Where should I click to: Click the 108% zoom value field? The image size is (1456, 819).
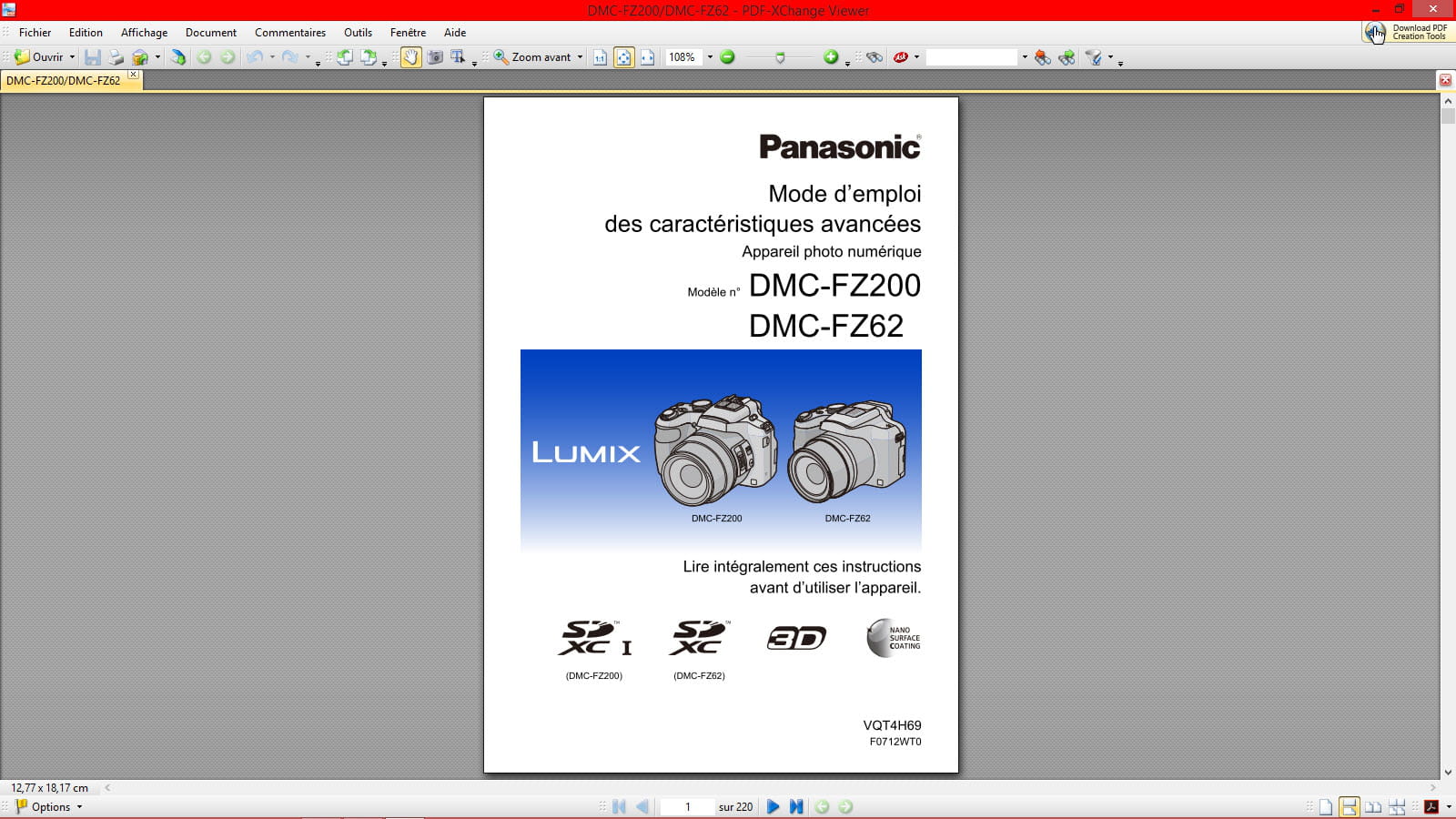[682, 57]
